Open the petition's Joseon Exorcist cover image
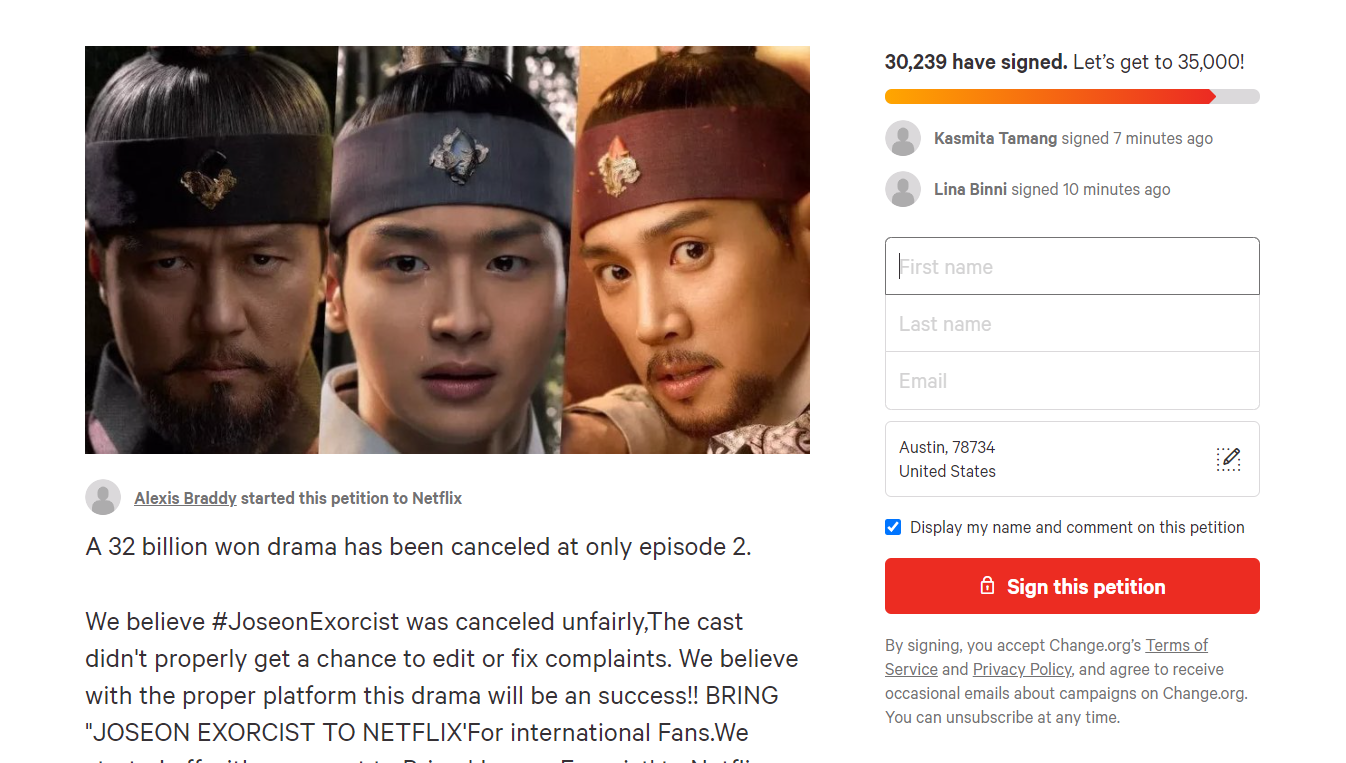 point(447,250)
